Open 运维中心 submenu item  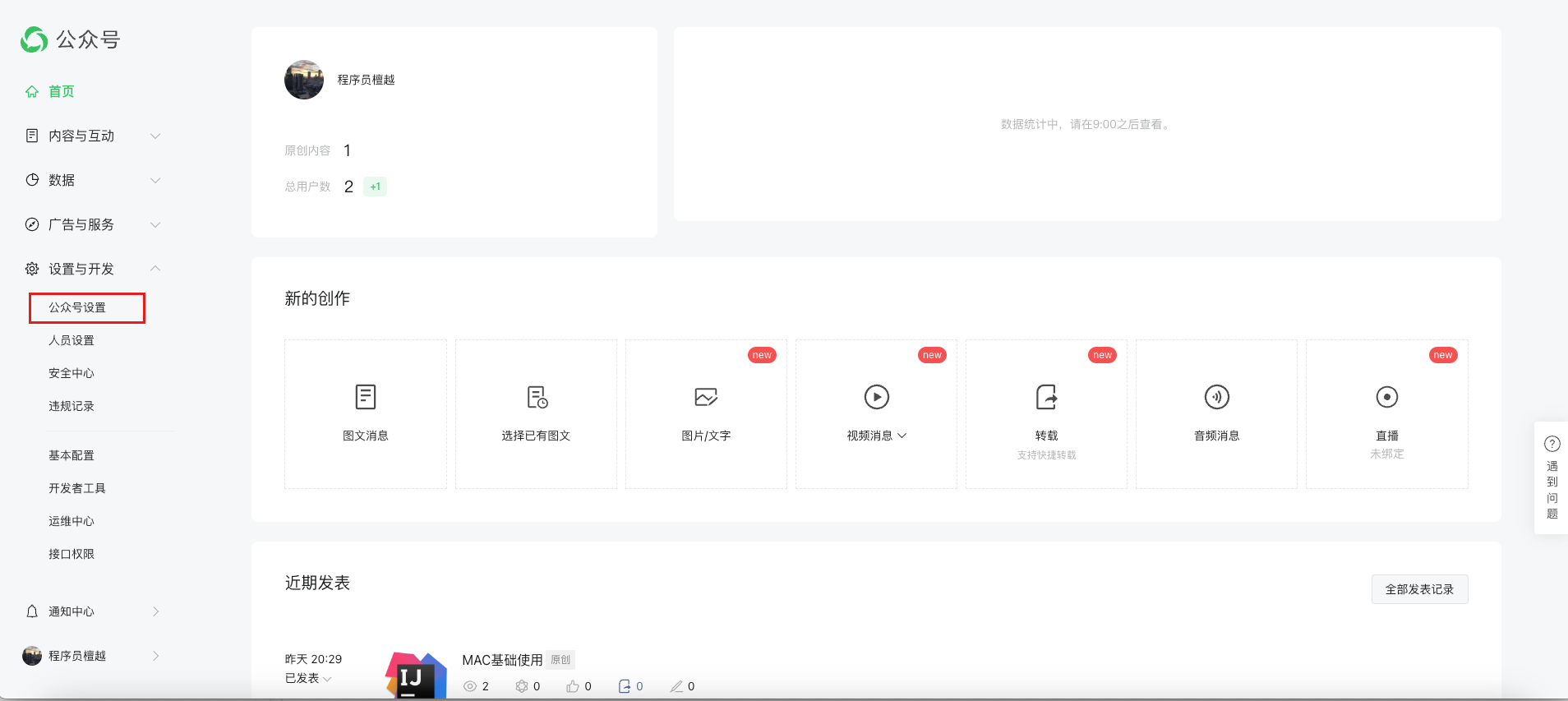(71, 521)
